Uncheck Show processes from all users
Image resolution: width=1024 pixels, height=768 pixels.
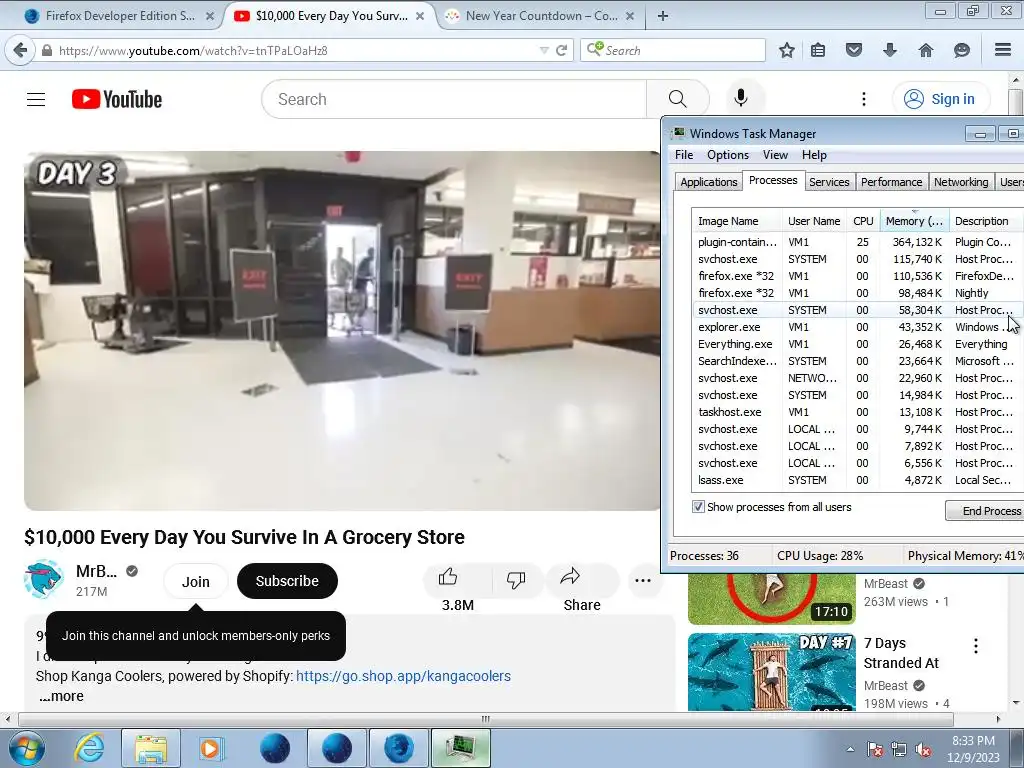pos(698,507)
